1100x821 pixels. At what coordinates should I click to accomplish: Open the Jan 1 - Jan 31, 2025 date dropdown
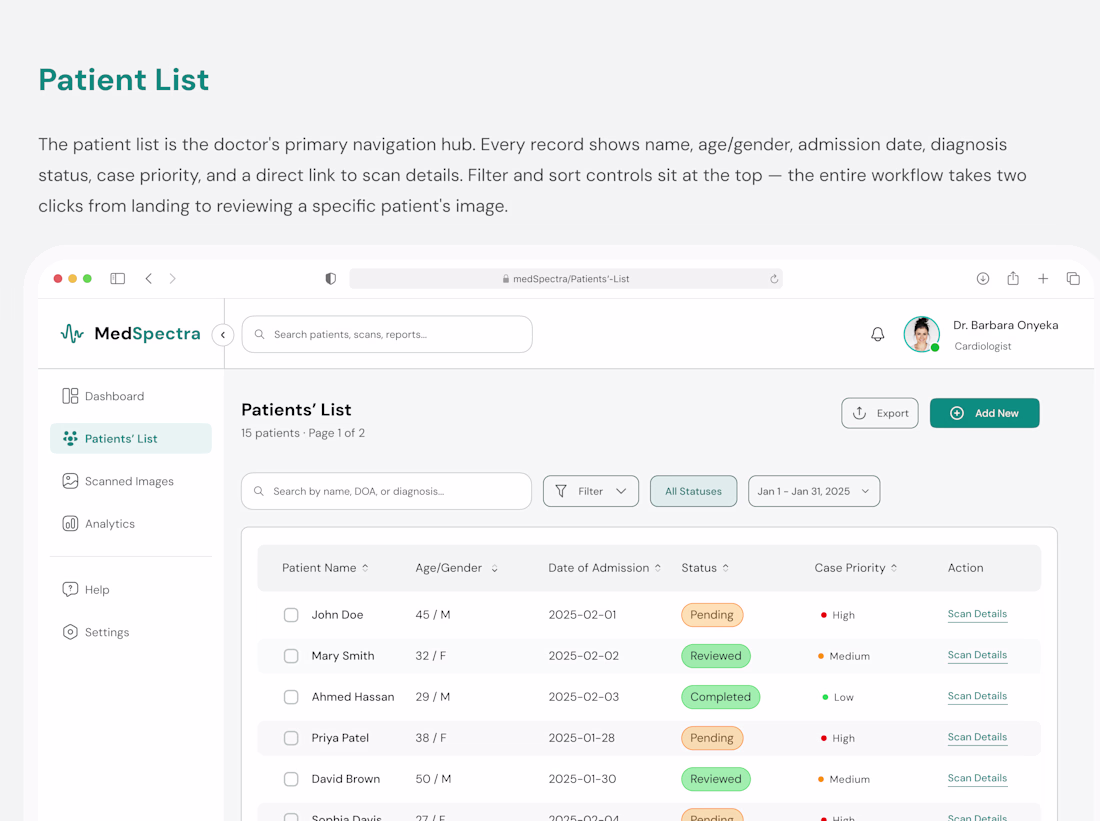(814, 491)
